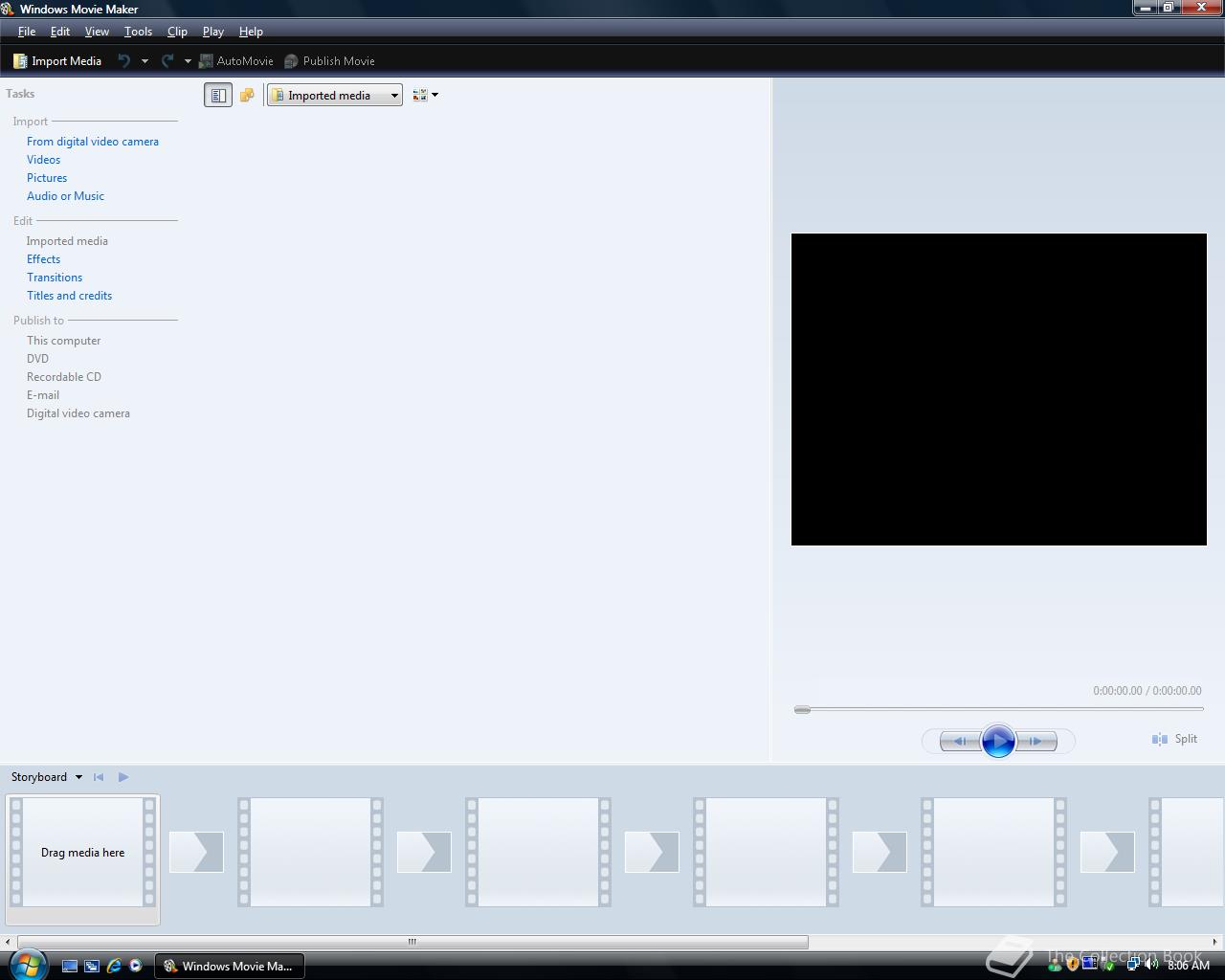Click the second empty storyboard clip cell
Image resolution: width=1225 pixels, height=980 pixels.
click(538, 852)
